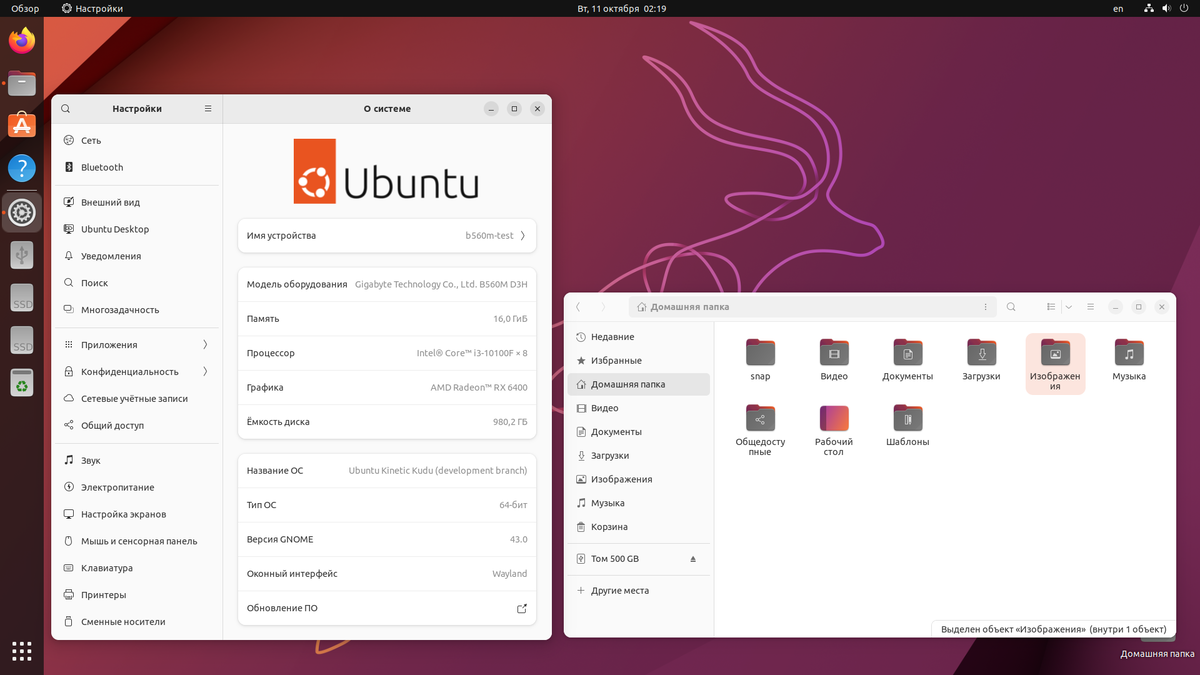Select Сеть in Settings sidebar
Image resolution: width=1200 pixels, height=675 pixels.
(137, 140)
